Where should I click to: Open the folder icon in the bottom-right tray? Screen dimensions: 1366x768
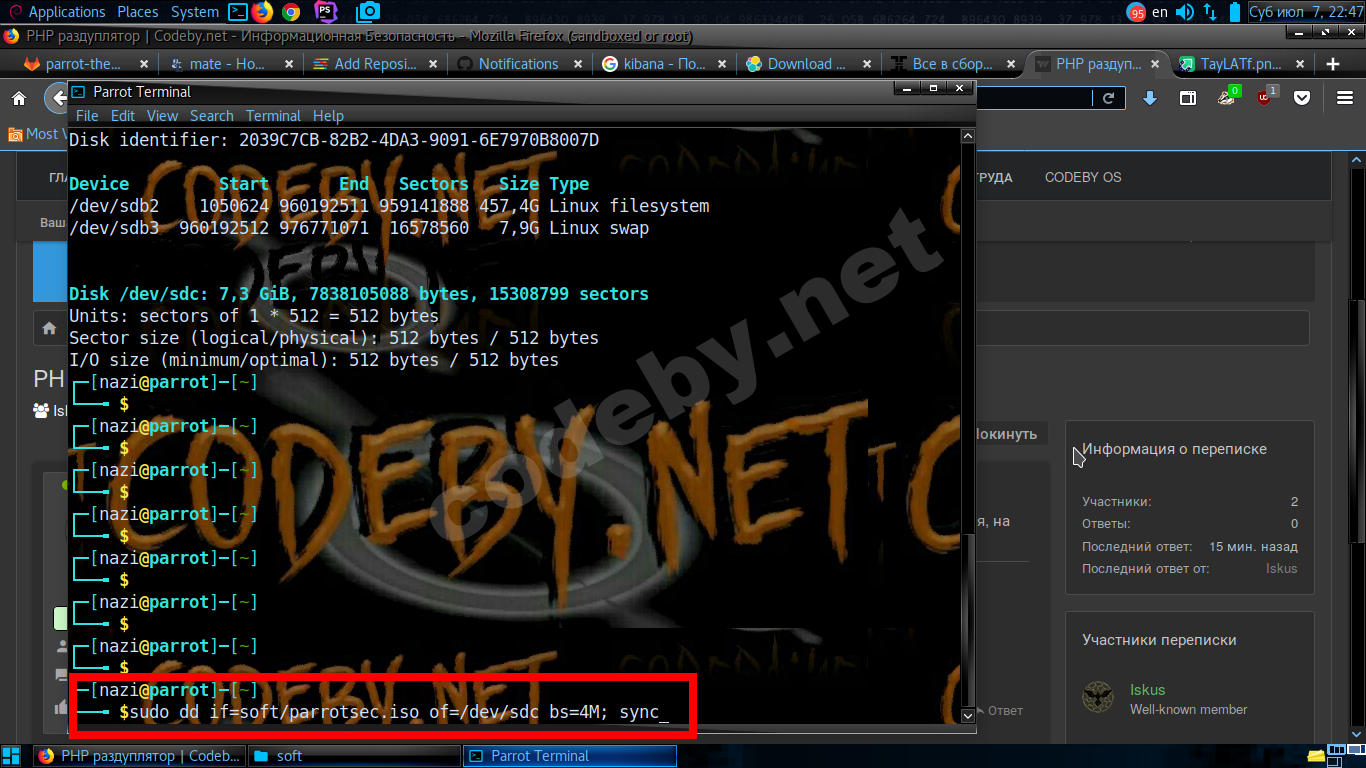click(x=1316, y=755)
